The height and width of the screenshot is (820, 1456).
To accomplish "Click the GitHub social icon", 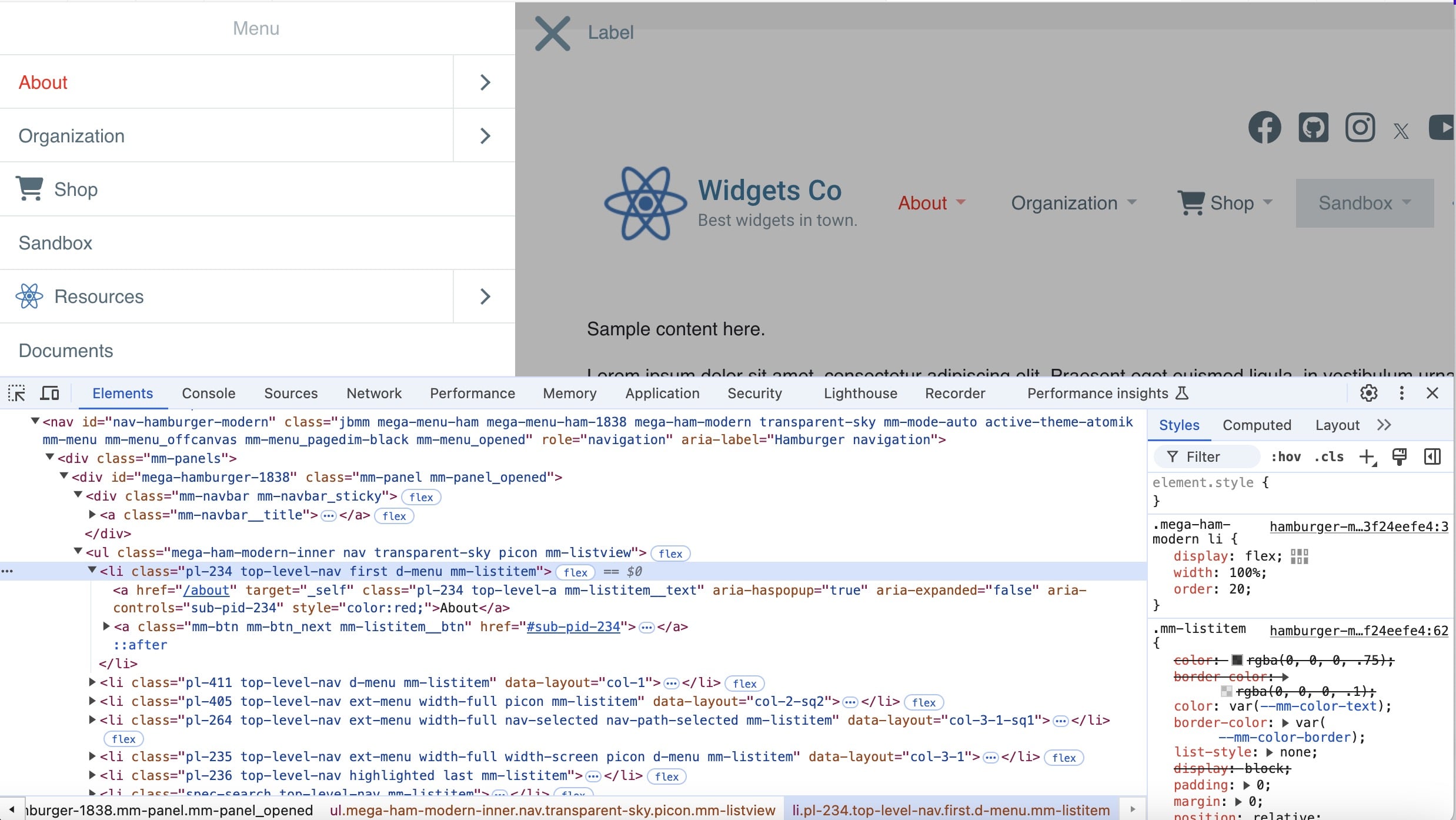I will [x=1313, y=127].
